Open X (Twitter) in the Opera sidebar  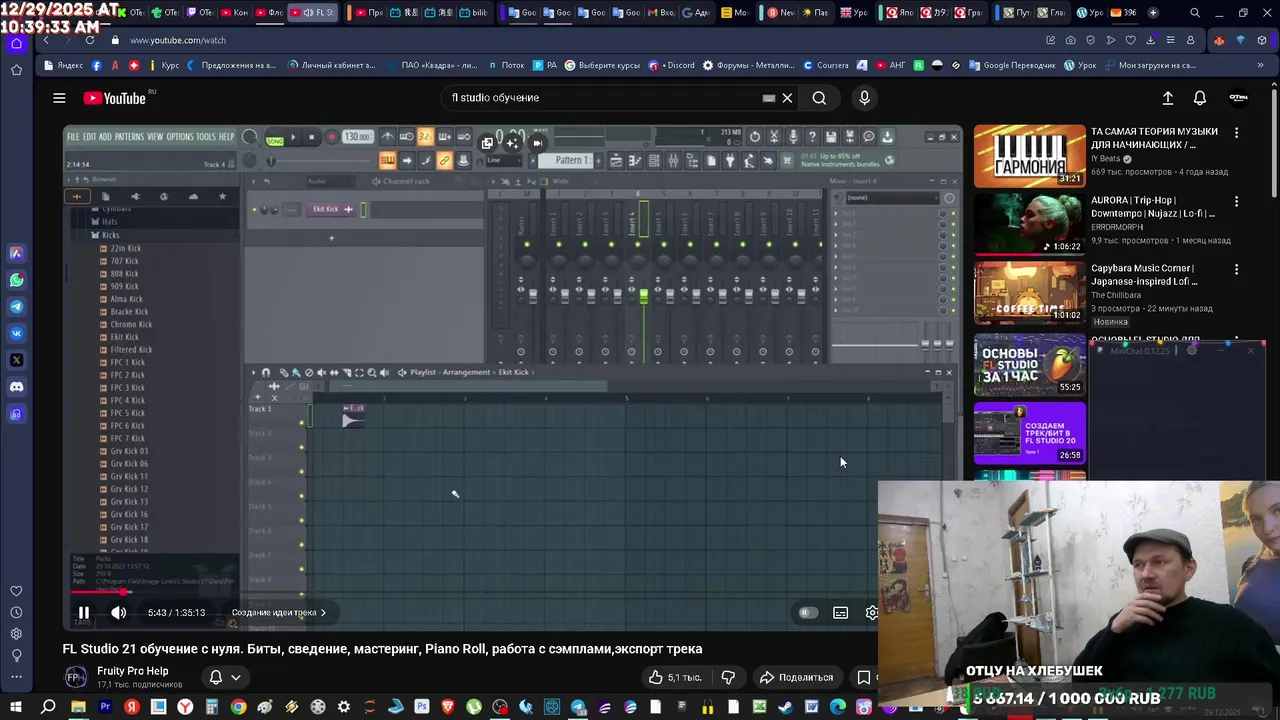(16, 360)
